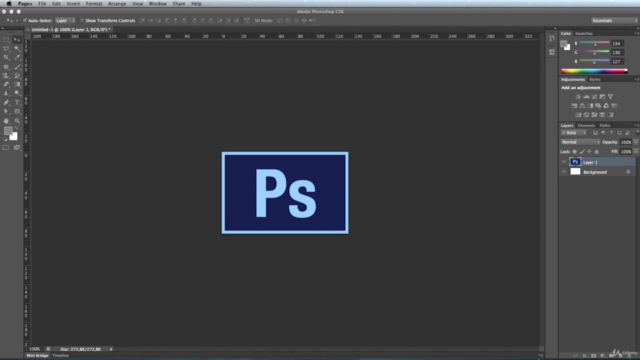Add a Levels adjustment
640x360 pixels.
586,97
